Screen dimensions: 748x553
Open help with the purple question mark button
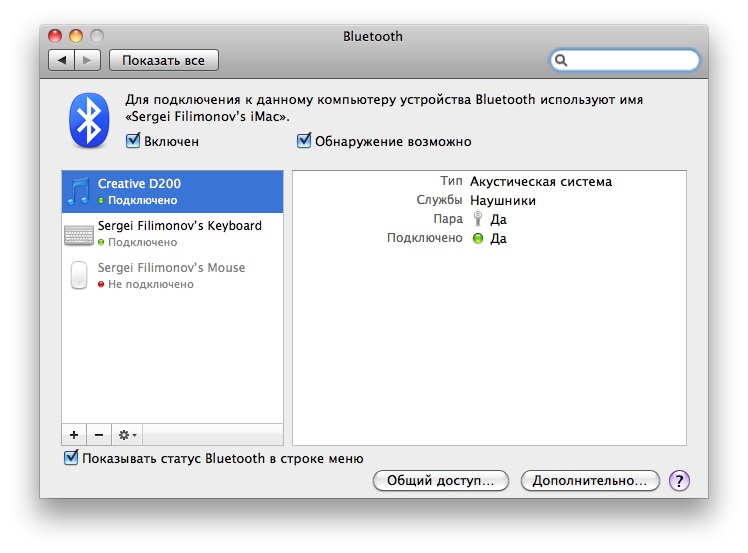click(679, 480)
